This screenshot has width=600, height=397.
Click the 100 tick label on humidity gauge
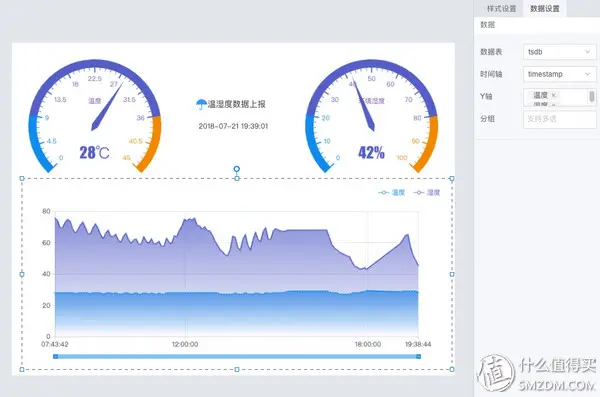point(402,158)
